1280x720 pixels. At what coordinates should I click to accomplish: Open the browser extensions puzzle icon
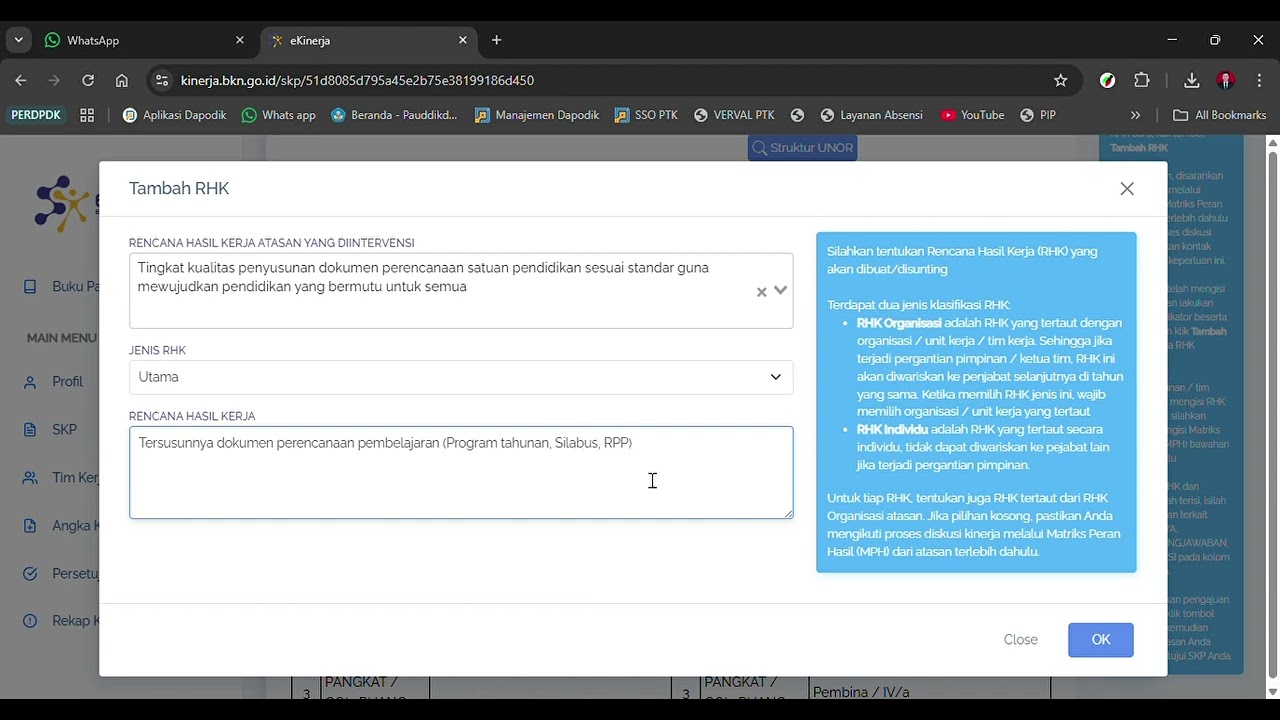click(x=1142, y=80)
